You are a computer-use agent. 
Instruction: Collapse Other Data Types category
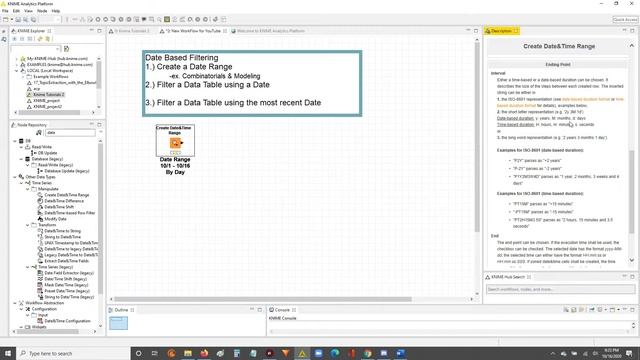coord(15,177)
